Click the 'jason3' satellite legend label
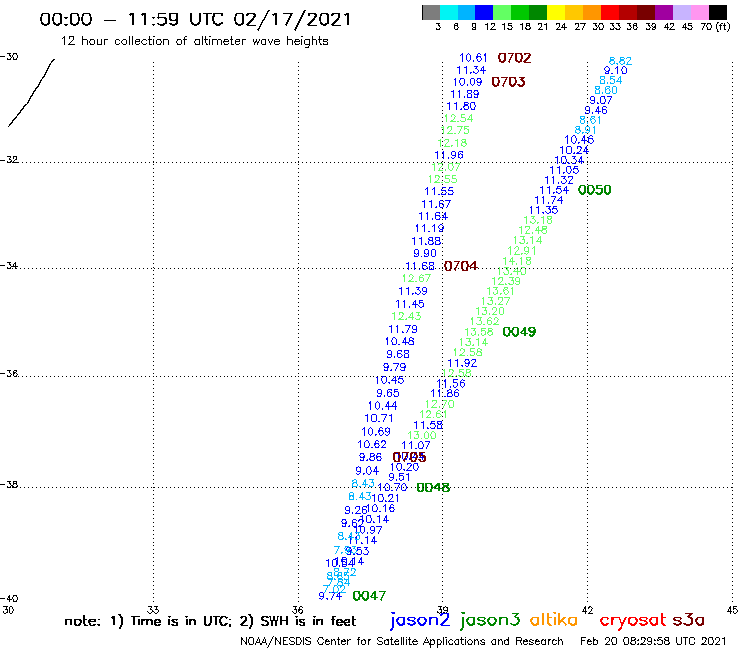 pyautogui.click(x=490, y=620)
